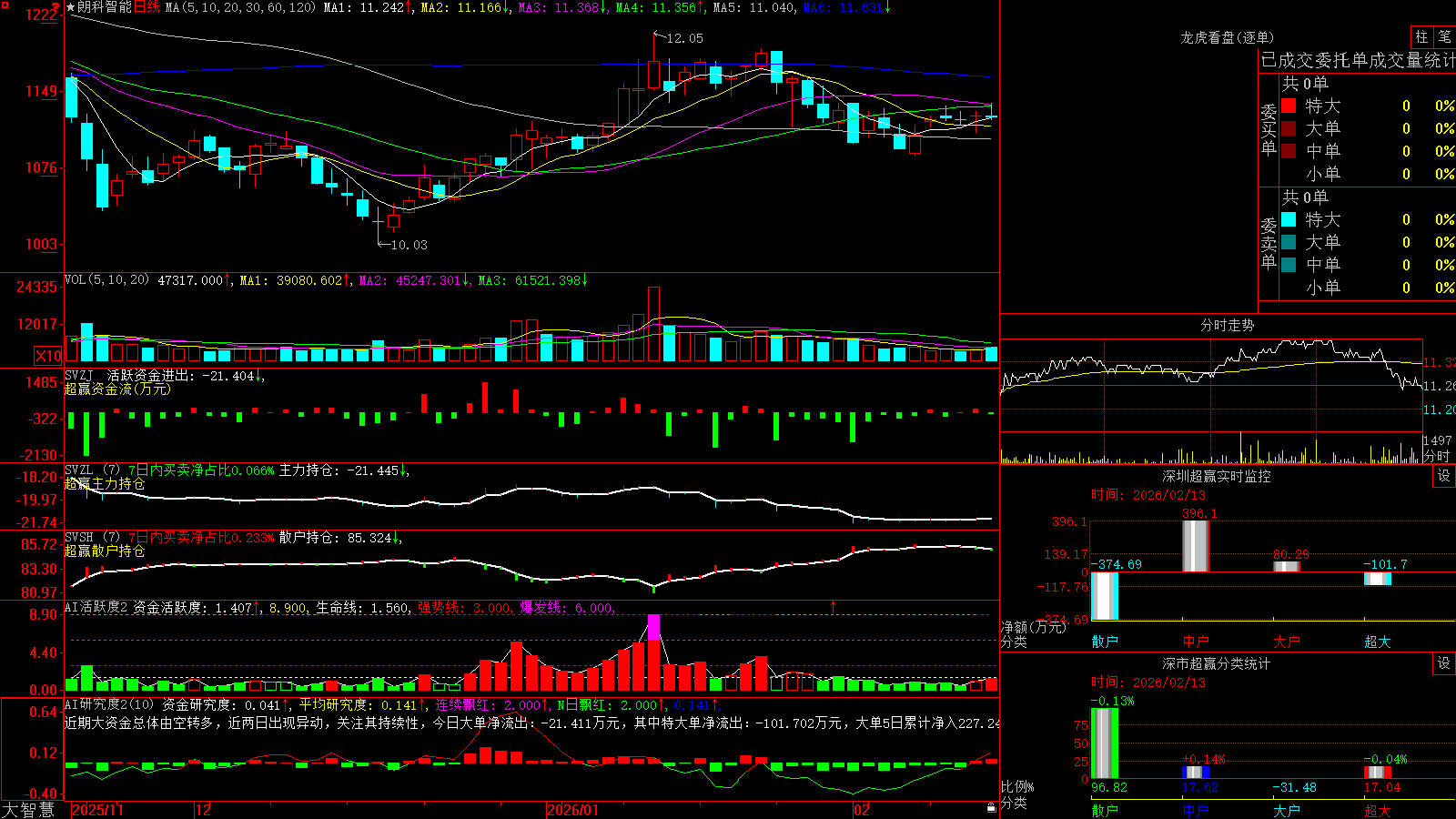This screenshot has width=1456, height=819.
Task: Click the 12 month marker on timeline
Action: (x=204, y=810)
